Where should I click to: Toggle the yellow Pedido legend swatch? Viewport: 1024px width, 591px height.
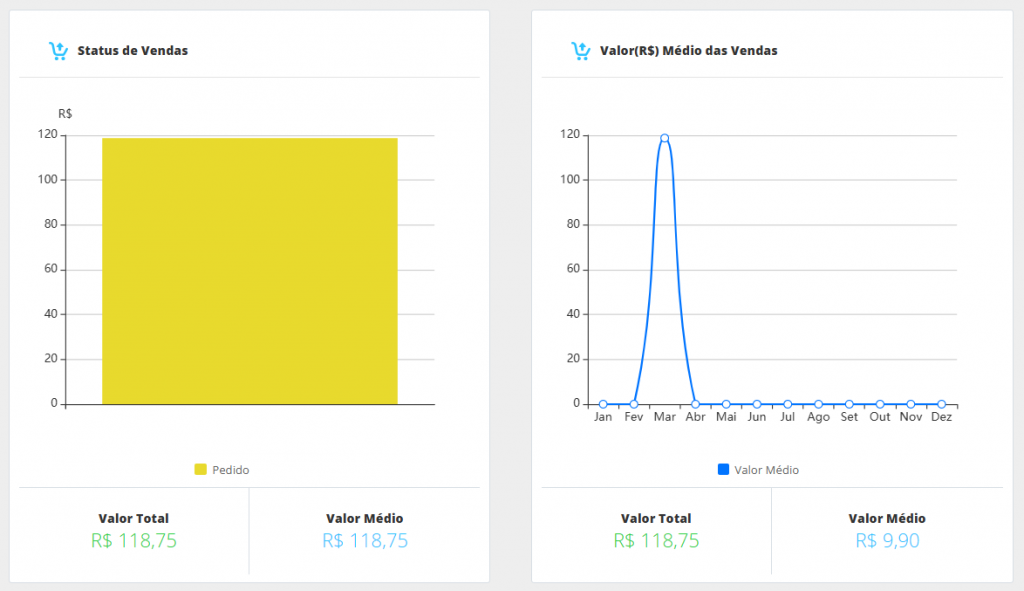200,470
